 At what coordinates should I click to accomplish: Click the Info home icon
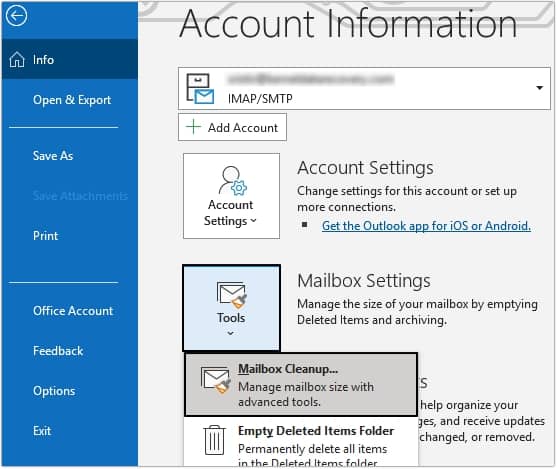point(17,59)
